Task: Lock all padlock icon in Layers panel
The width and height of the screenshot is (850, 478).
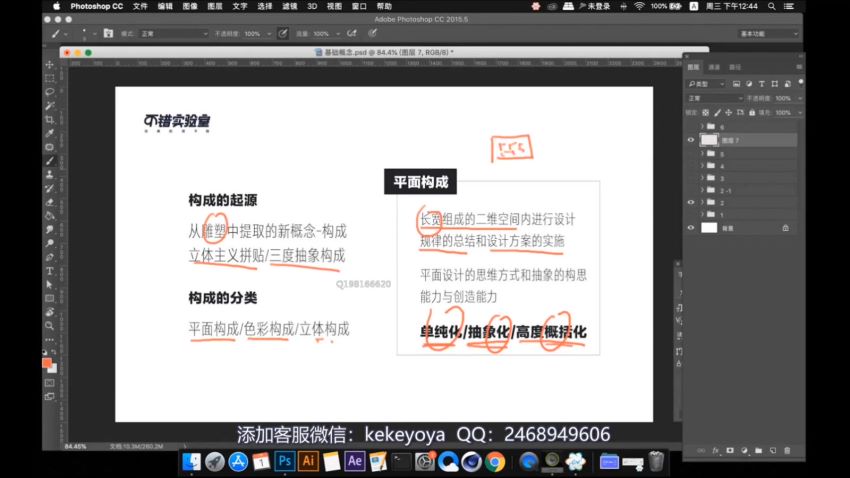Action: (752, 113)
